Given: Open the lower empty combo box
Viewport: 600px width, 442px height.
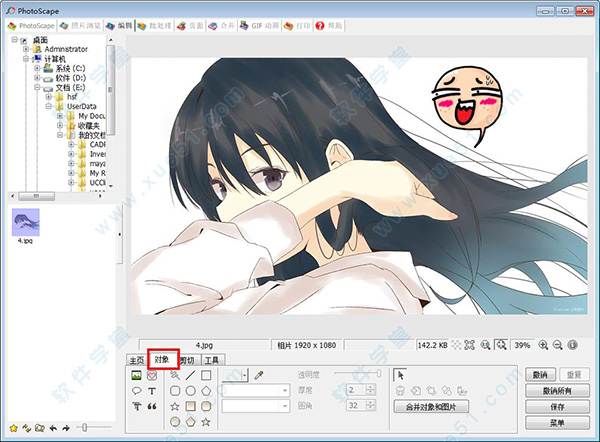Looking at the screenshot, I should (x=255, y=406).
